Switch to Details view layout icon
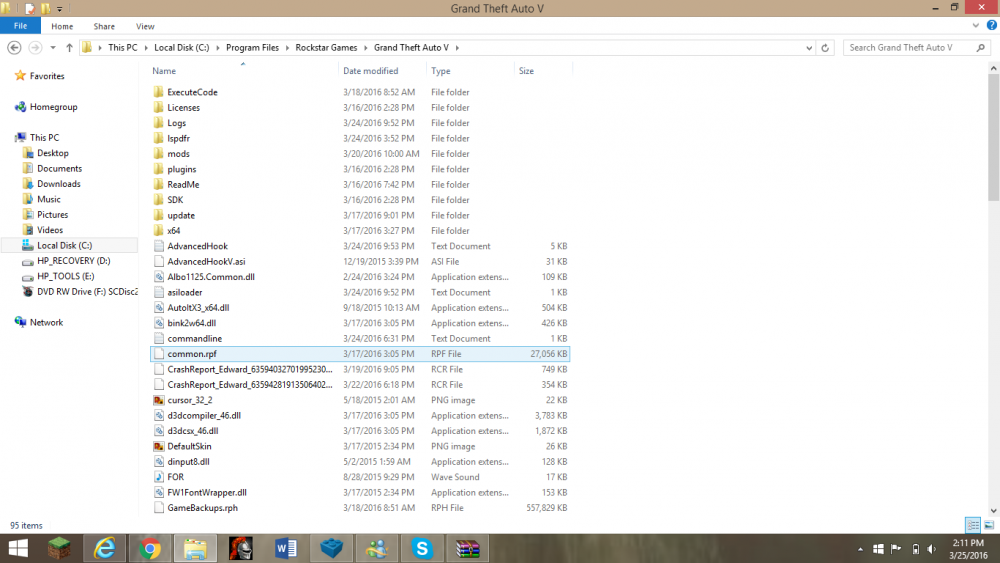The width and height of the screenshot is (1000, 563). click(x=973, y=525)
